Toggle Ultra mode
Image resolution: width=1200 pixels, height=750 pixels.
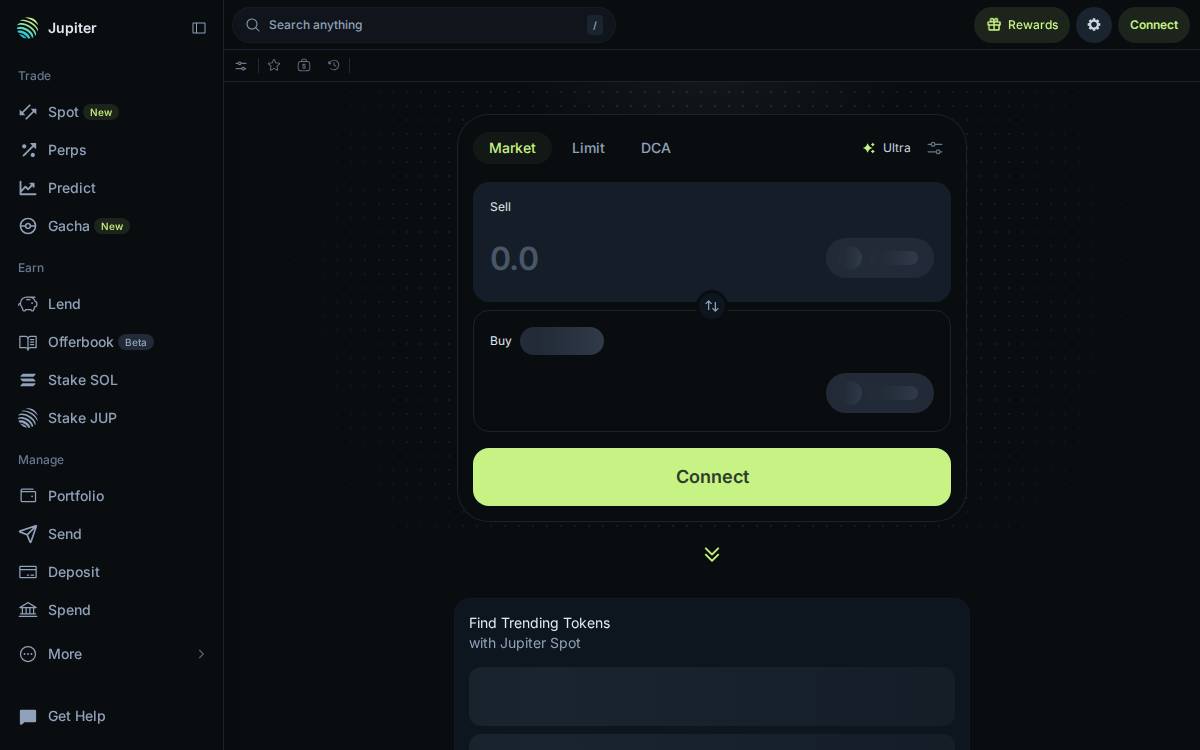(x=887, y=148)
